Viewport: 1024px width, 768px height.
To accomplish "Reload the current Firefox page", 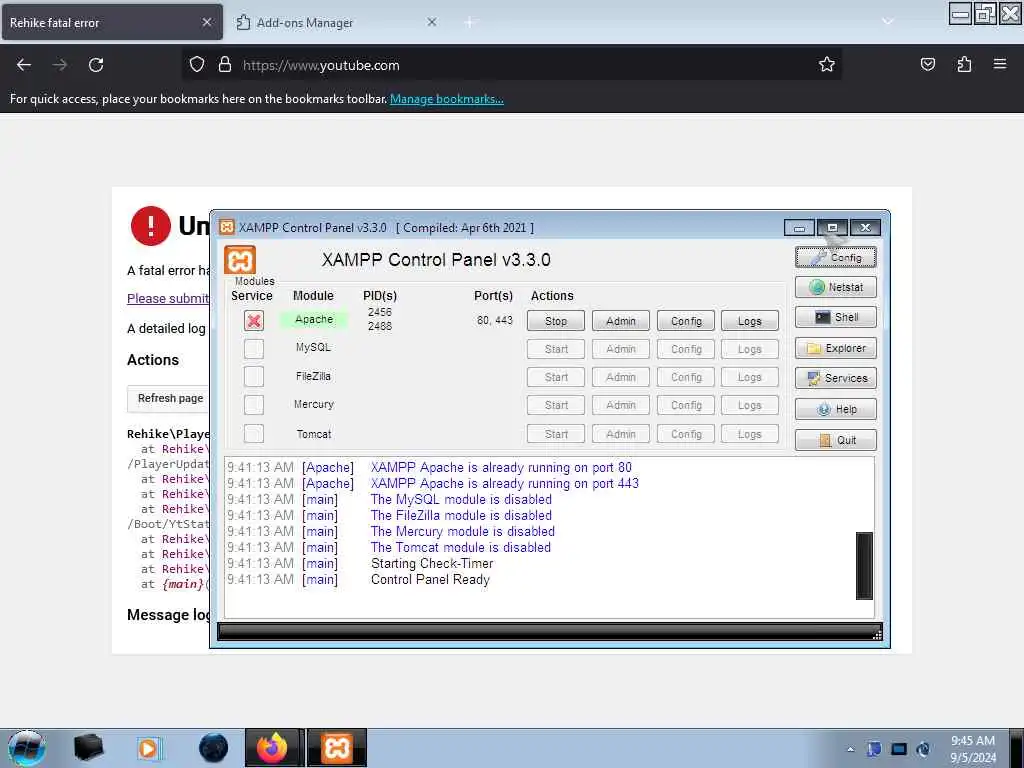I will (x=96, y=65).
